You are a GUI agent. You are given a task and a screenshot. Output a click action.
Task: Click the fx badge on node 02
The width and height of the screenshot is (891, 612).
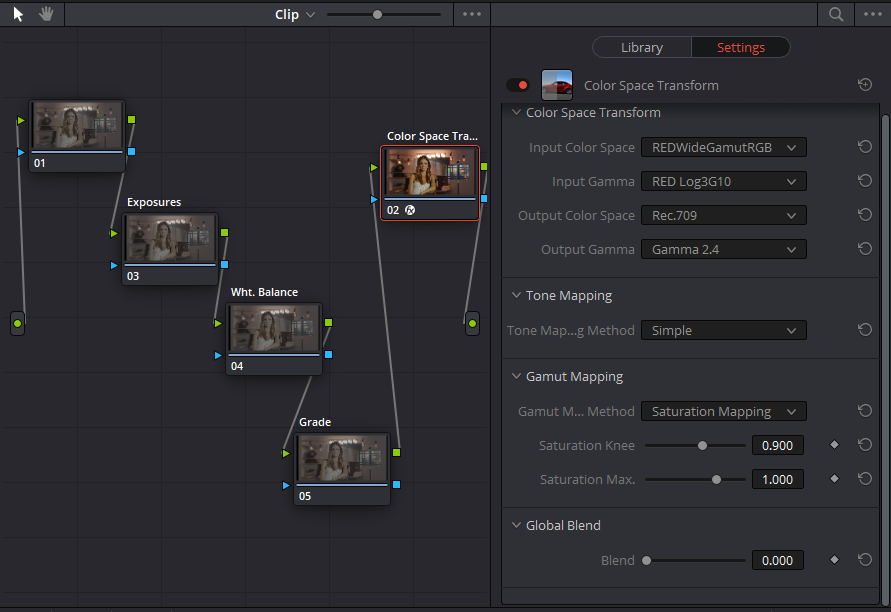pos(410,210)
